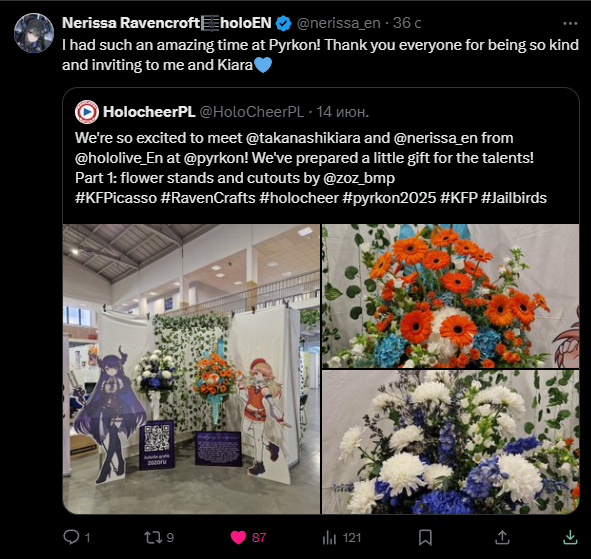View the cutout booth photo

click(x=191, y=369)
